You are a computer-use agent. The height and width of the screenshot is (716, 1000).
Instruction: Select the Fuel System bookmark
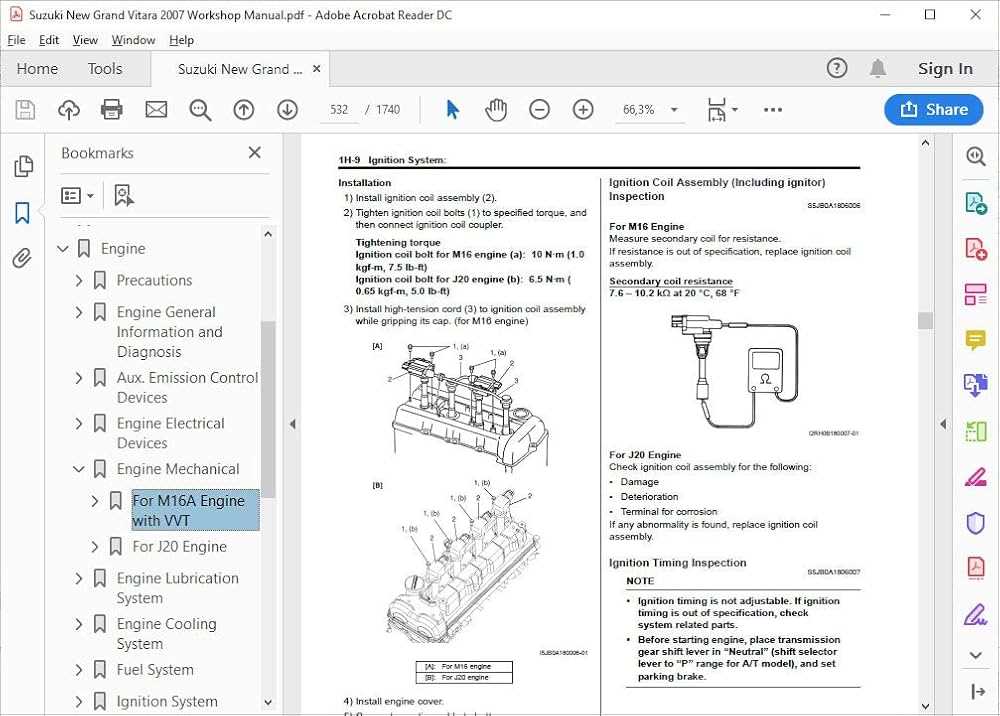[155, 669]
